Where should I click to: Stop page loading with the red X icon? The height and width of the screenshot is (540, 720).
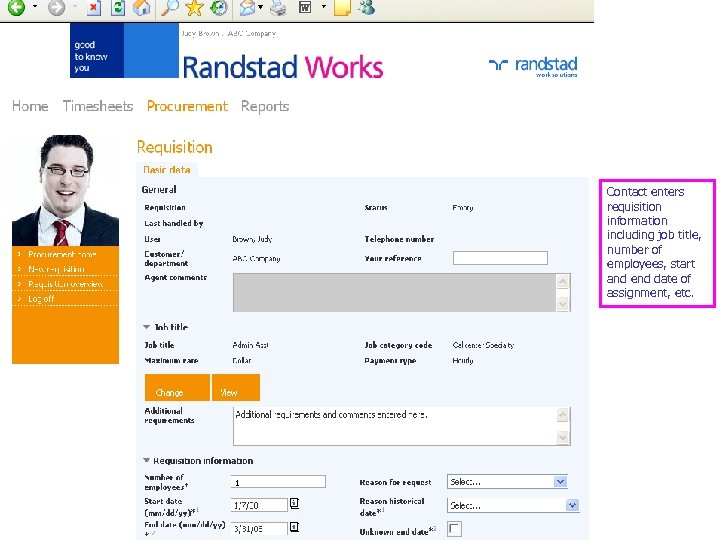[x=94, y=7]
